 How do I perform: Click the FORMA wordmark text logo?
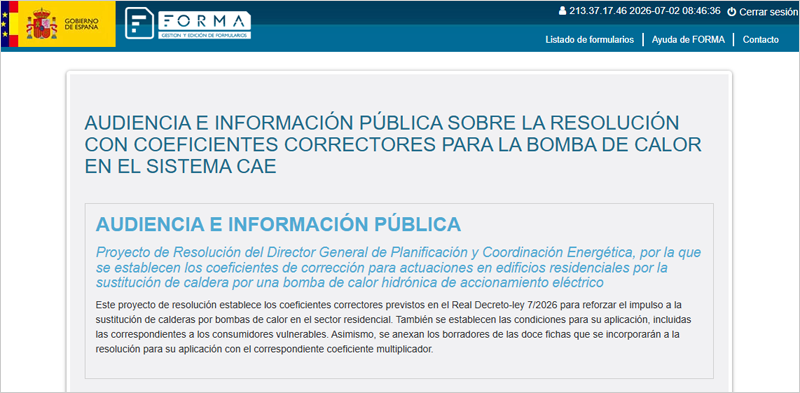pos(204,21)
